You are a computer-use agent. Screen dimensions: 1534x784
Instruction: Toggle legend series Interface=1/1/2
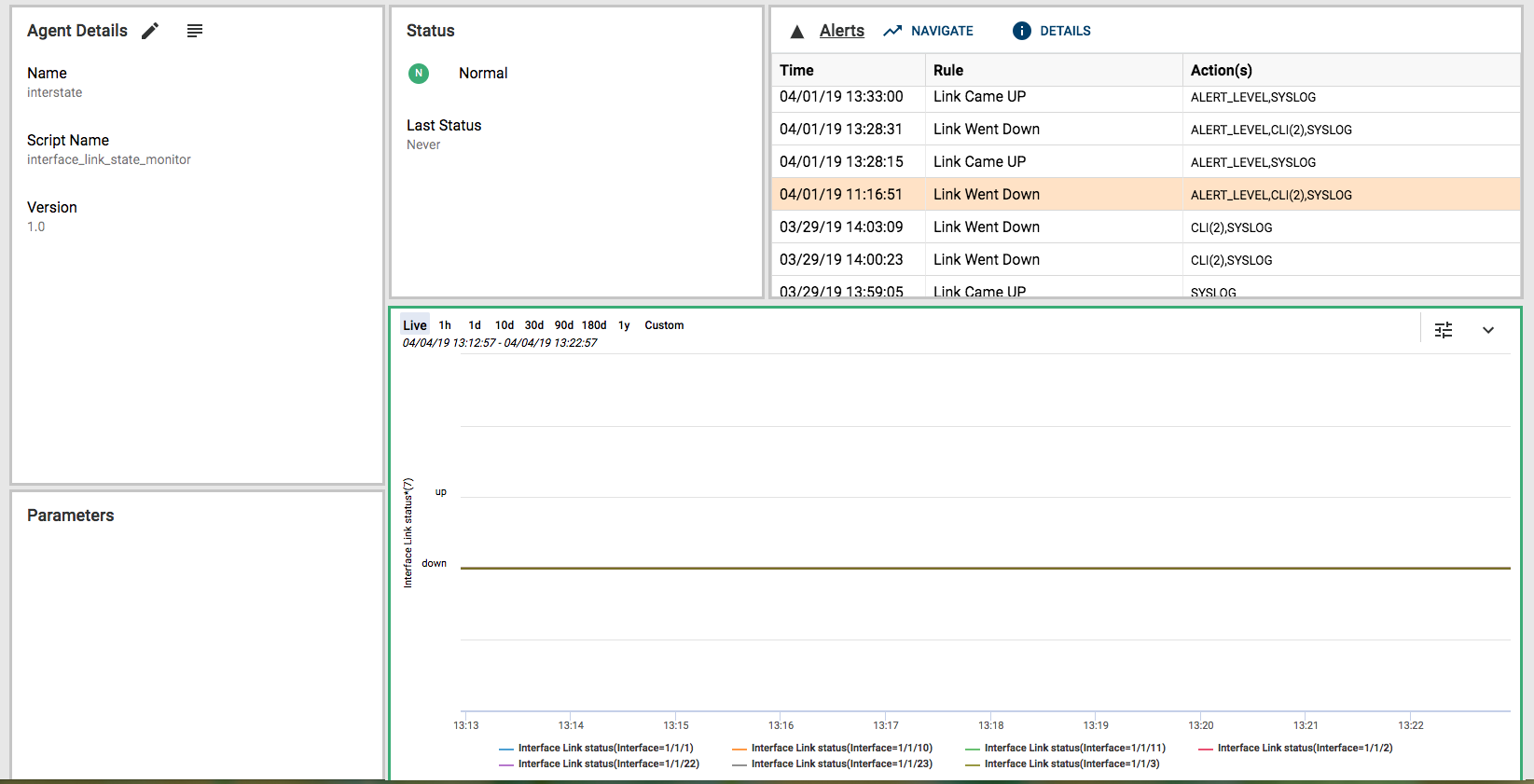click(x=1296, y=748)
